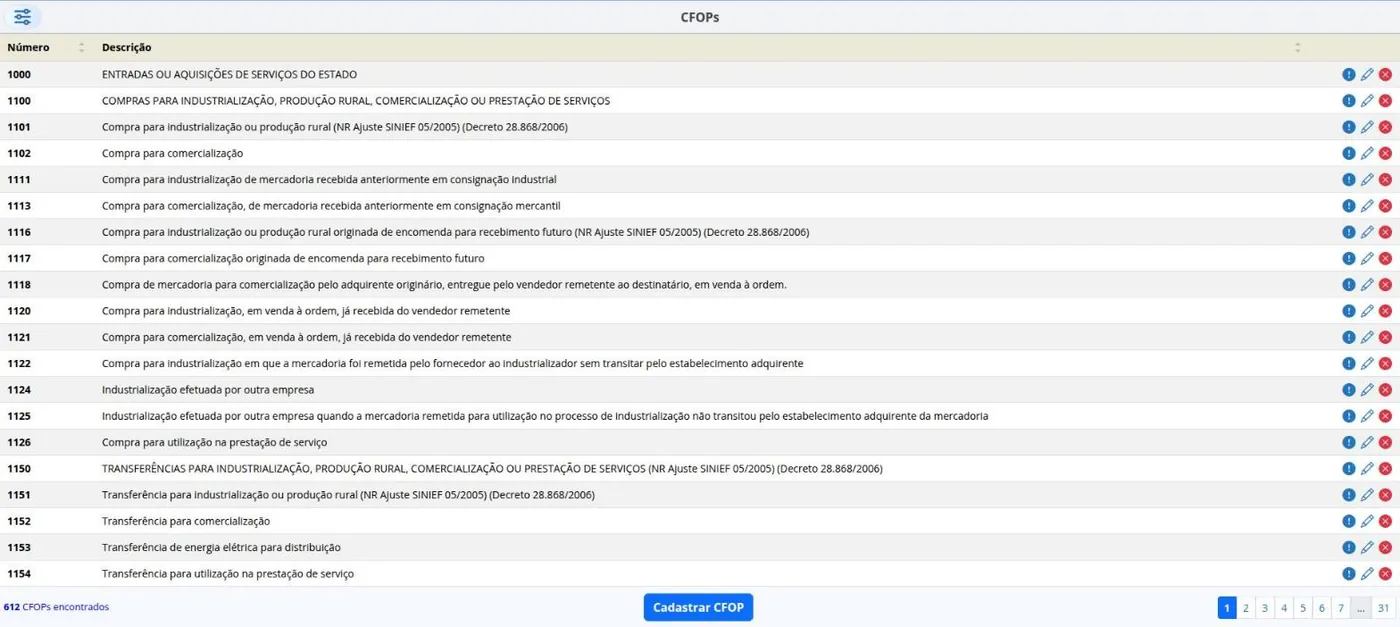Viewport: 1400px width, 627px height.
Task: Go to page 4 of results
Action: coord(1284,608)
